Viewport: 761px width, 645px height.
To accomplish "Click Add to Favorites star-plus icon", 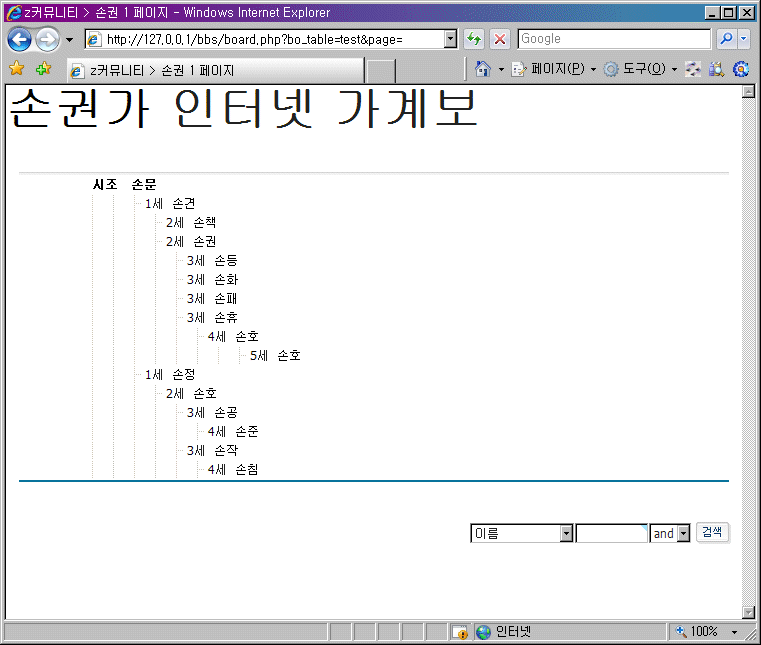I will coord(43,69).
